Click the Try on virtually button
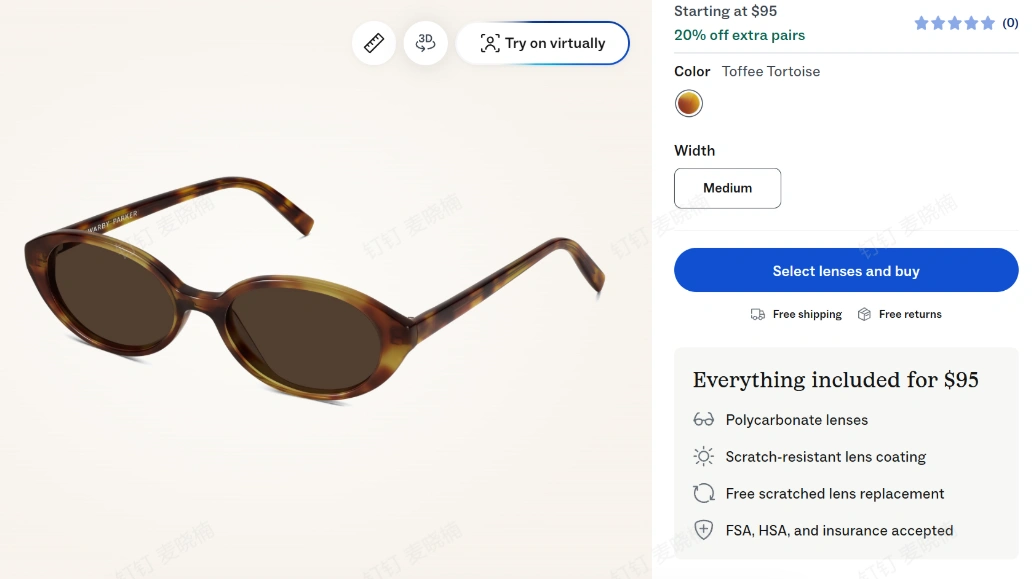 [543, 43]
